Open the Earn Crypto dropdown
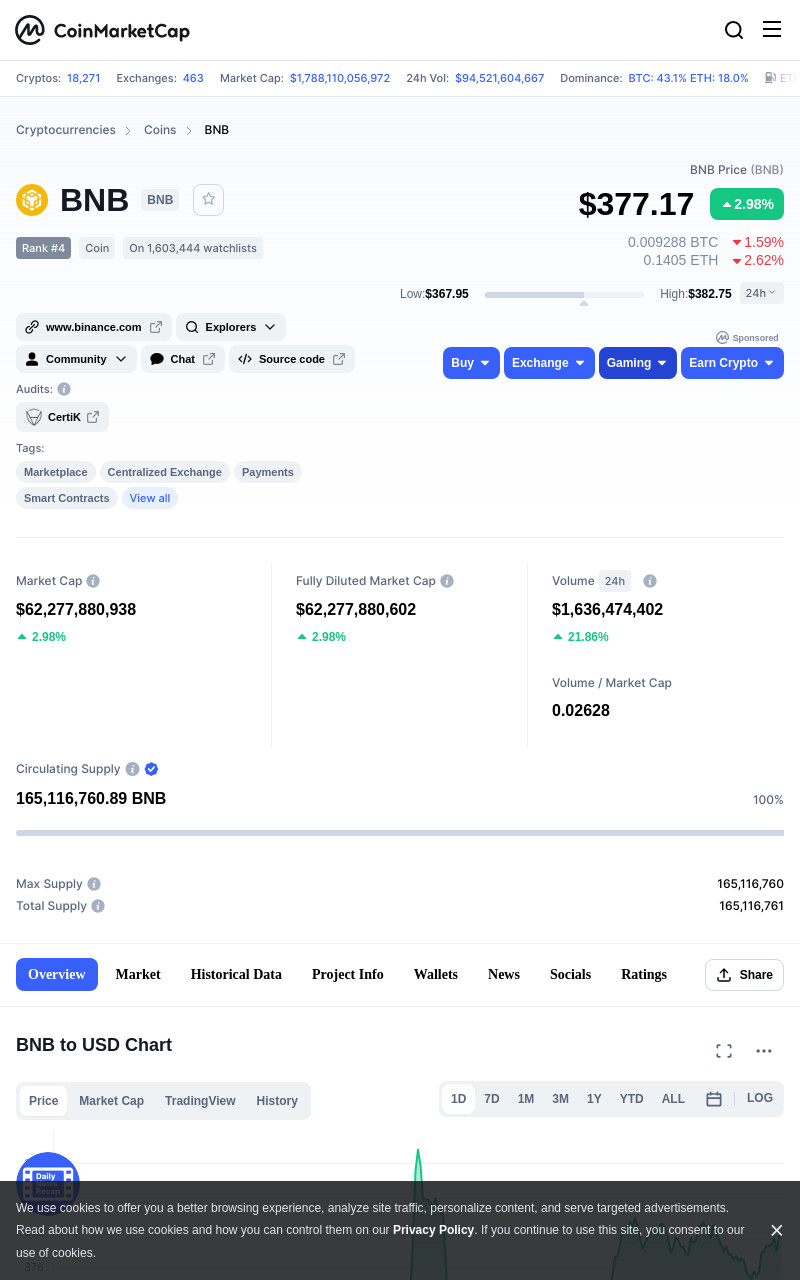This screenshot has height=1280, width=800. [x=732, y=363]
